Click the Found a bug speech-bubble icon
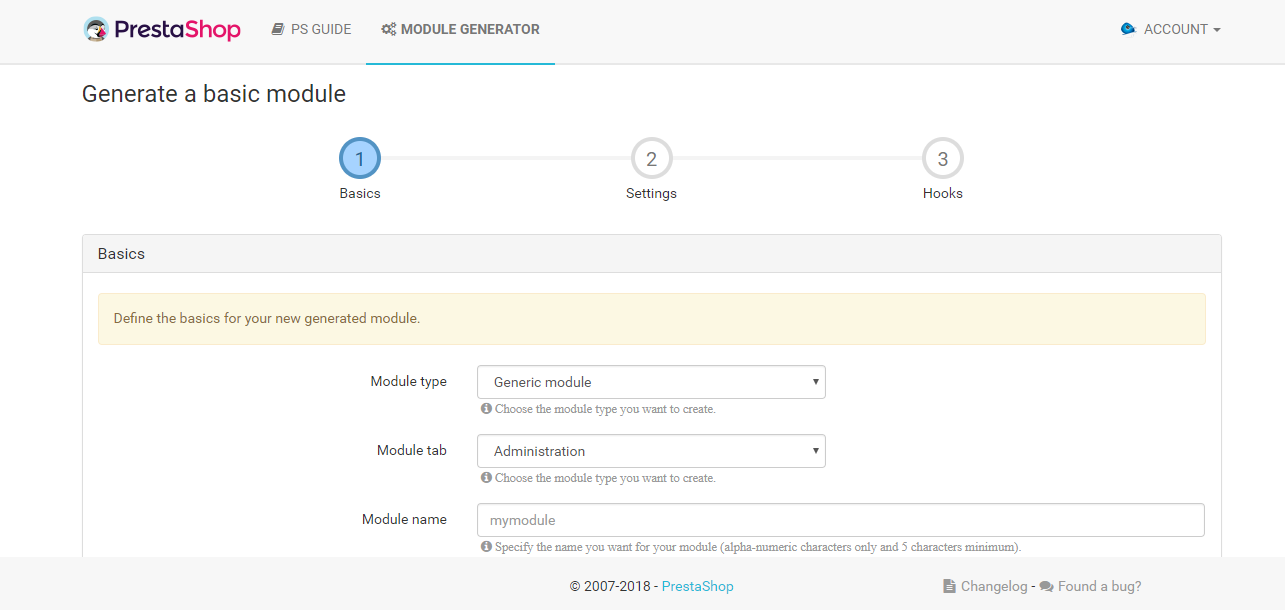 1046,587
